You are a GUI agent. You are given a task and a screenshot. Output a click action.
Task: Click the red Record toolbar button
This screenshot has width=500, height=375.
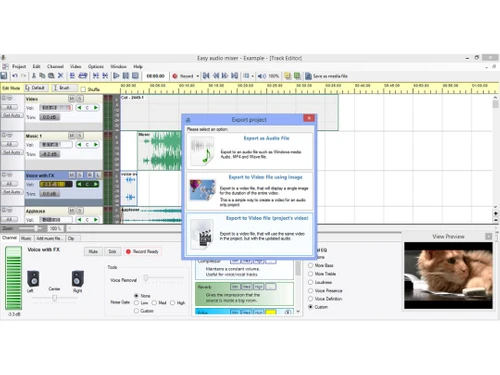tap(183, 76)
